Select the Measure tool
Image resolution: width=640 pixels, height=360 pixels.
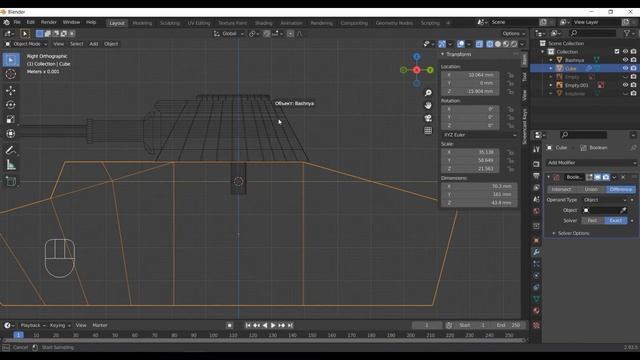(x=11, y=165)
